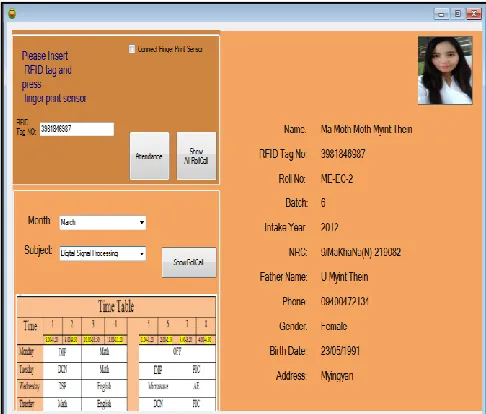The width and height of the screenshot is (486, 414).
Task: Click the Gender value Female
Action: pos(334,326)
